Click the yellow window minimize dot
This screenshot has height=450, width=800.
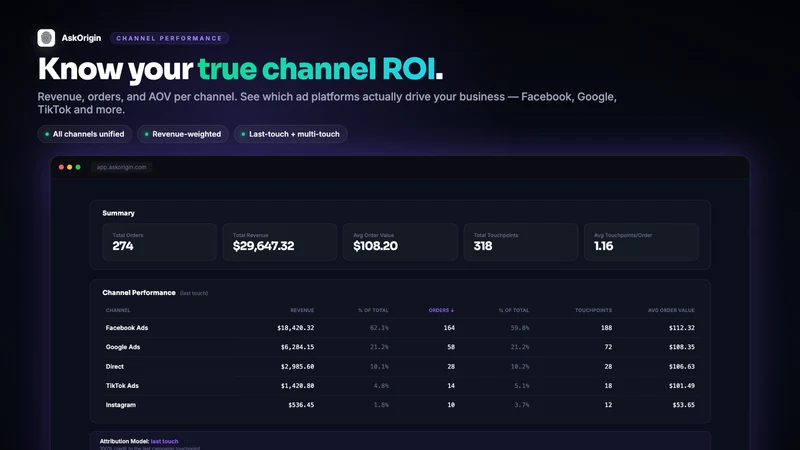(69, 167)
